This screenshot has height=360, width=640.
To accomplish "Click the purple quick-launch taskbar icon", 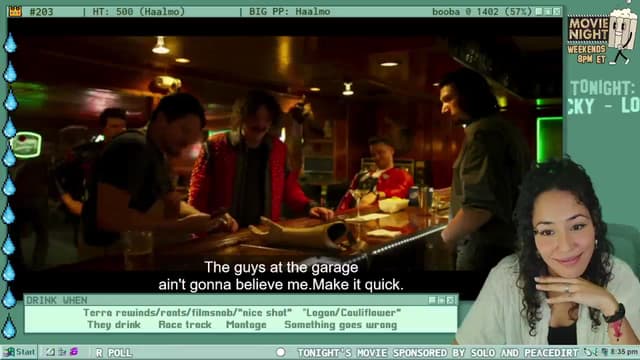I will 74,351.
